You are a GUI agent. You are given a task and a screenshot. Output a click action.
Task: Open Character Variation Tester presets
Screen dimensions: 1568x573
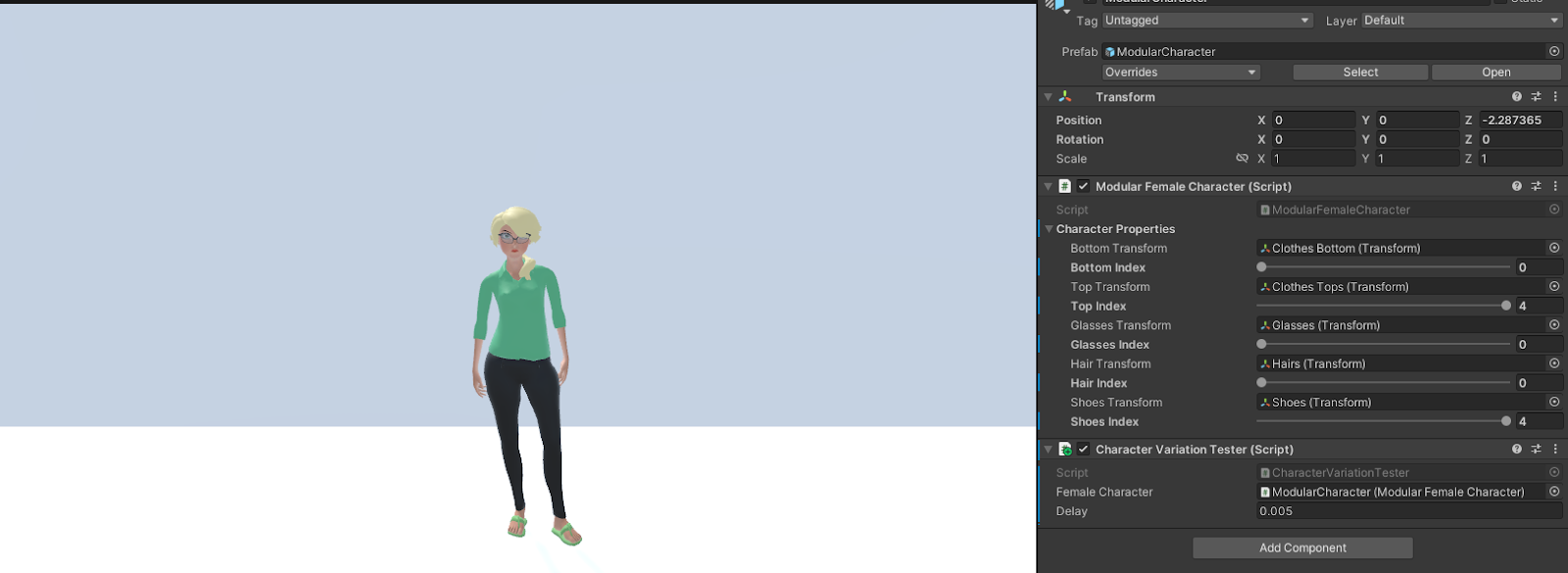pyautogui.click(x=1536, y=449)
